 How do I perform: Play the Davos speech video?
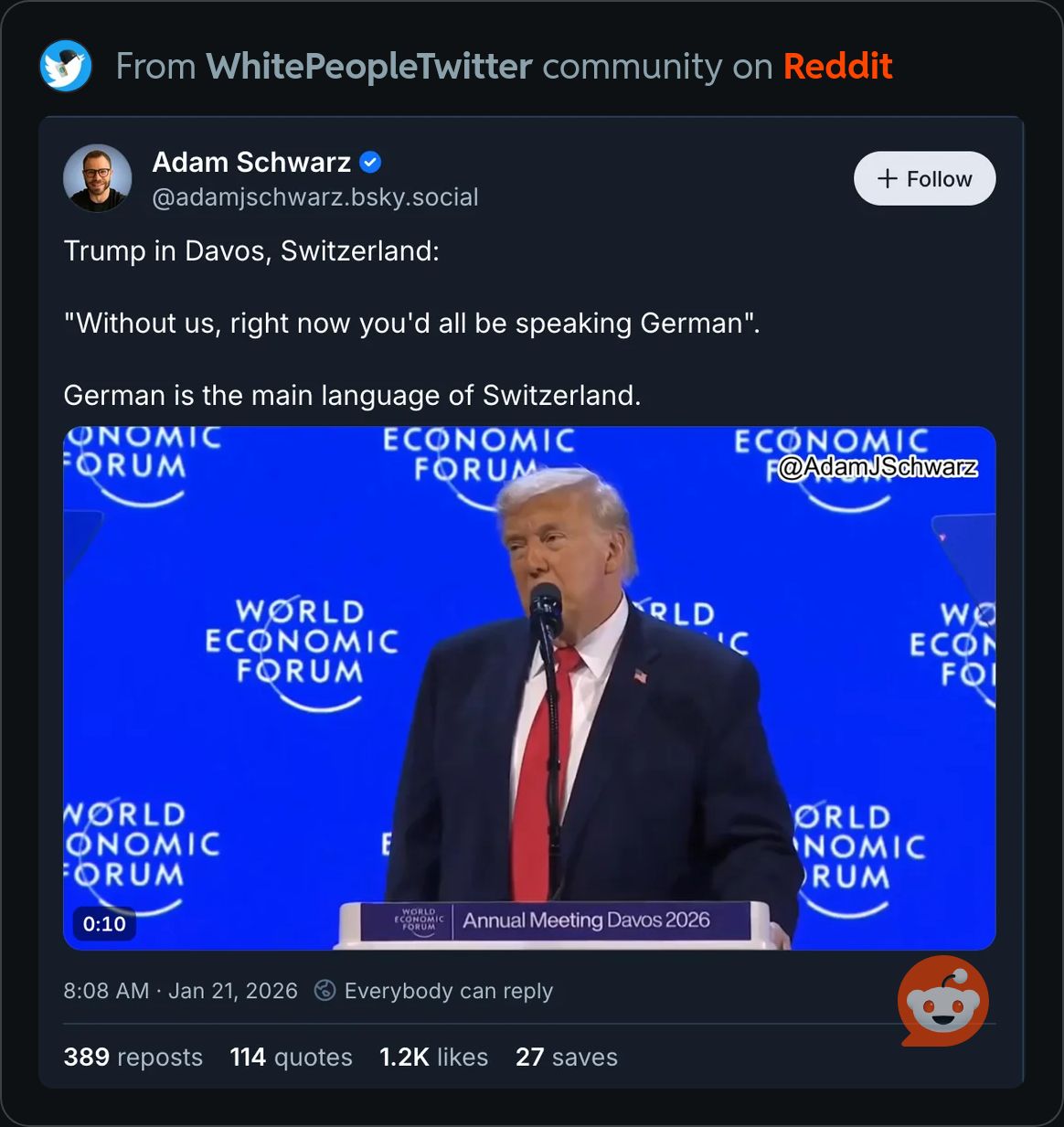tap(529, 688)
